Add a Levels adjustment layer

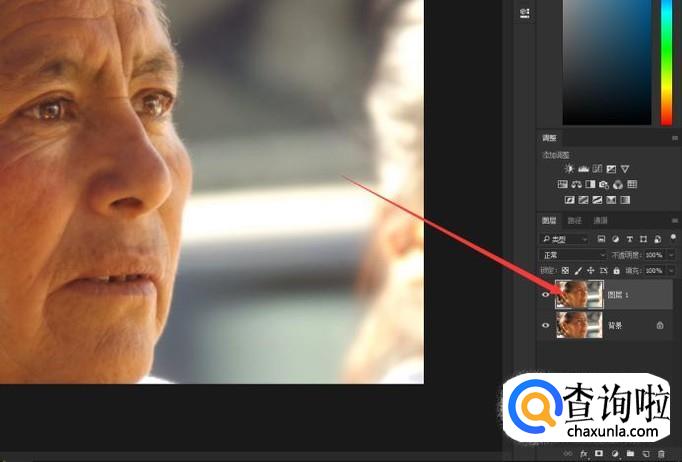pos(583,169)
